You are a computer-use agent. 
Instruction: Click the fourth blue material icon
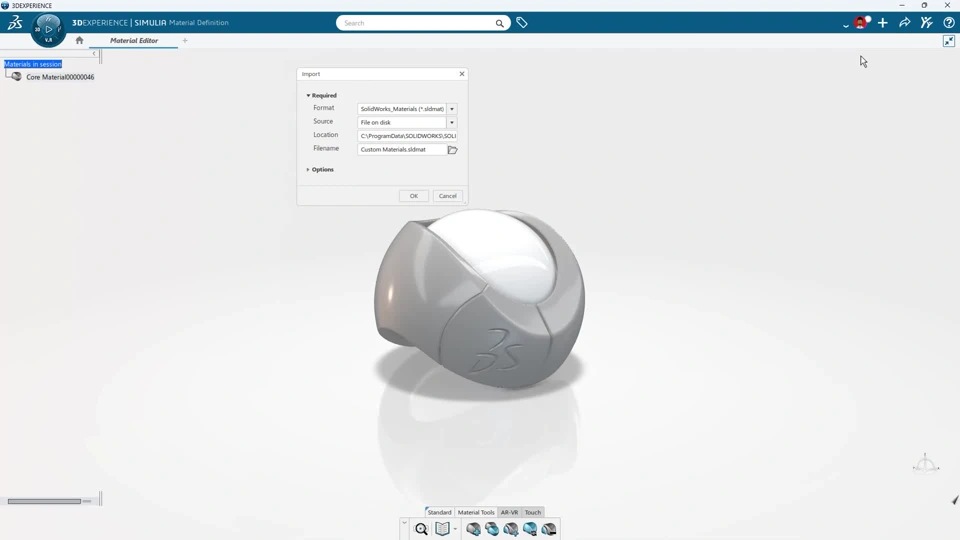530,528
